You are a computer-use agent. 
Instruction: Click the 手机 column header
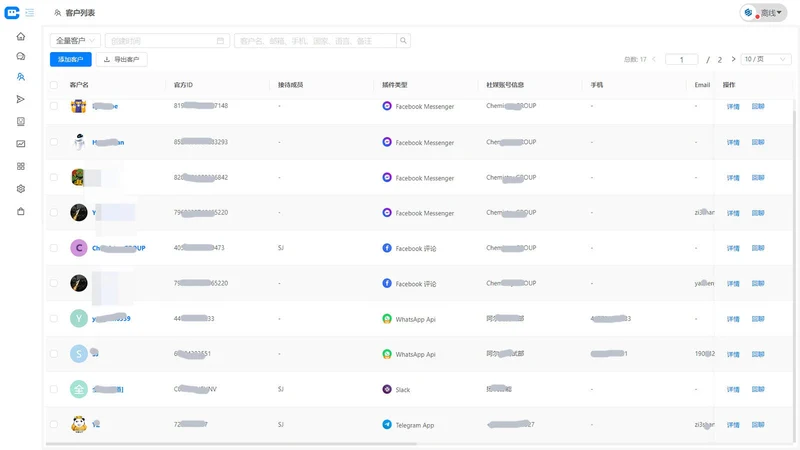click(596, 85)
